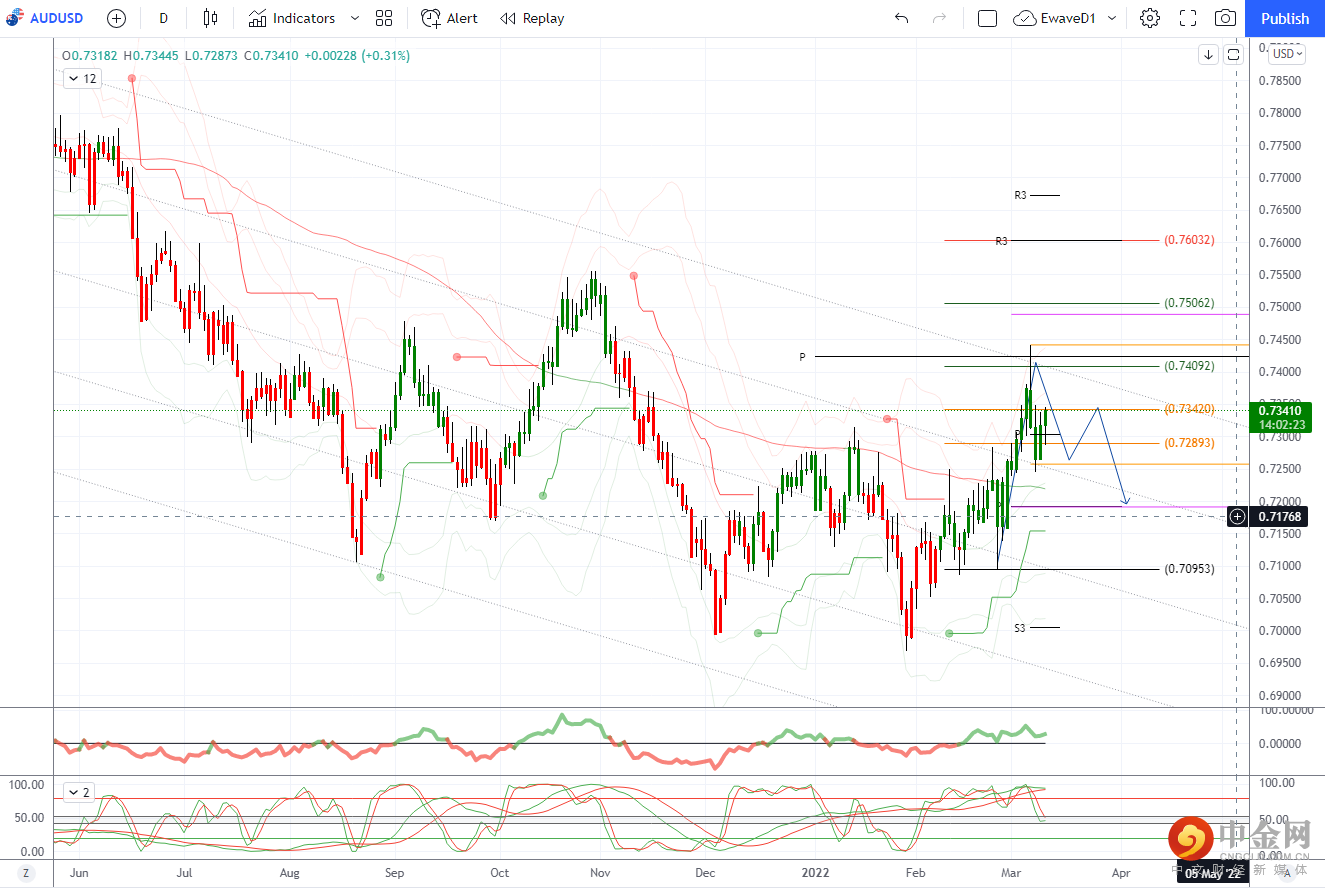The image size is (1325, 888).
Task: Select the (0.73420) level label
Action: coord(1189,409)
